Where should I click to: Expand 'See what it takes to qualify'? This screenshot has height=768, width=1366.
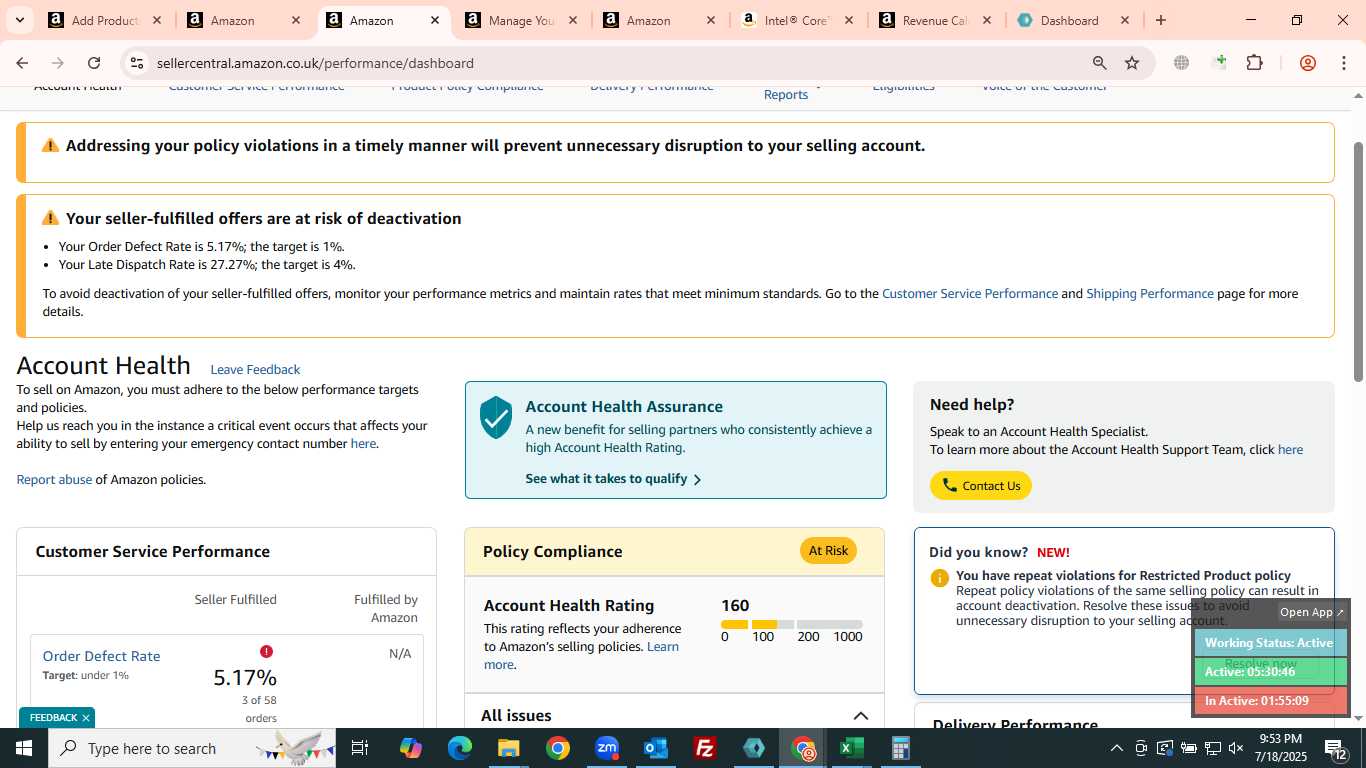613,479
